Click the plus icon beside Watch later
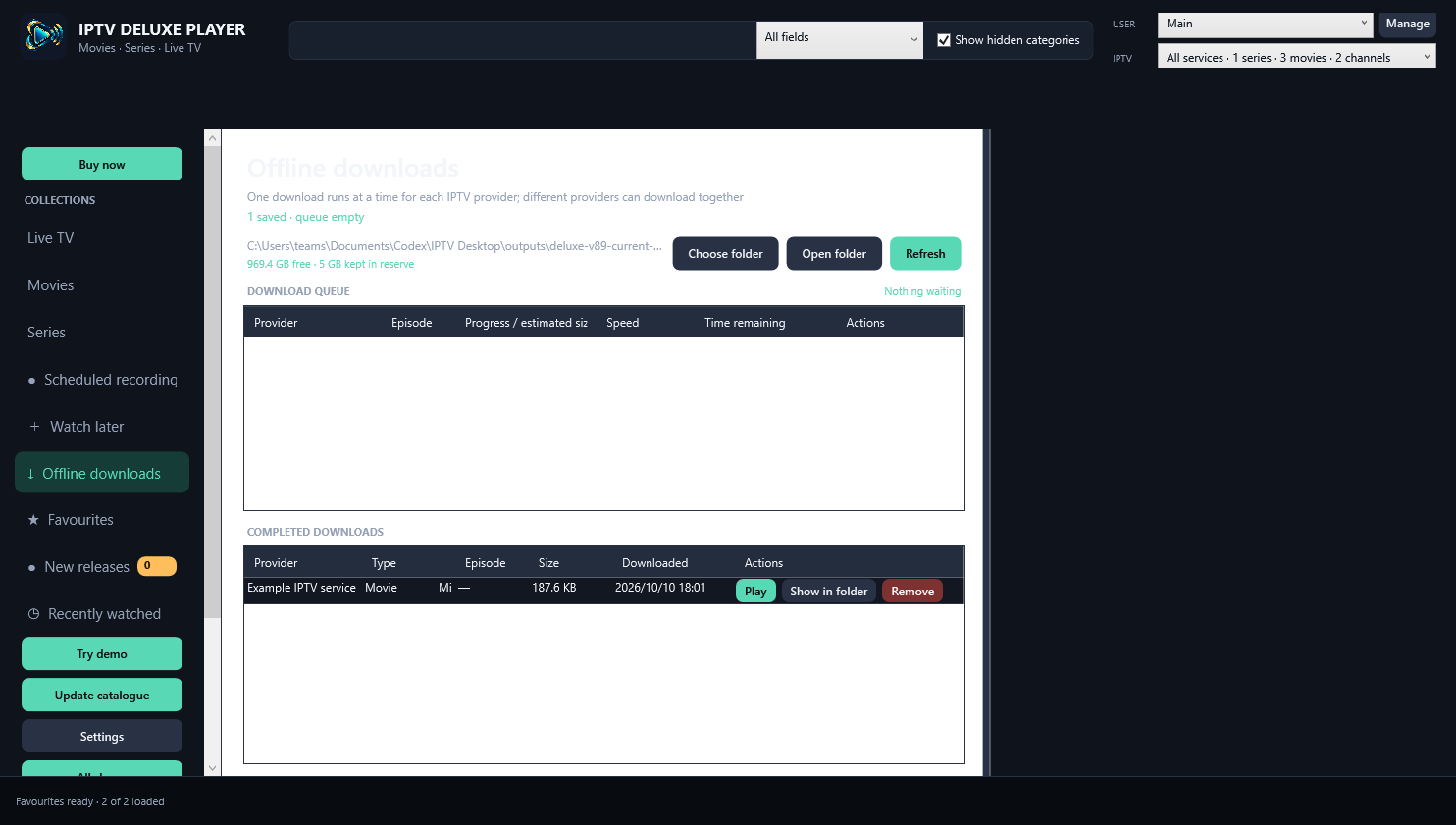 point(34,427)
